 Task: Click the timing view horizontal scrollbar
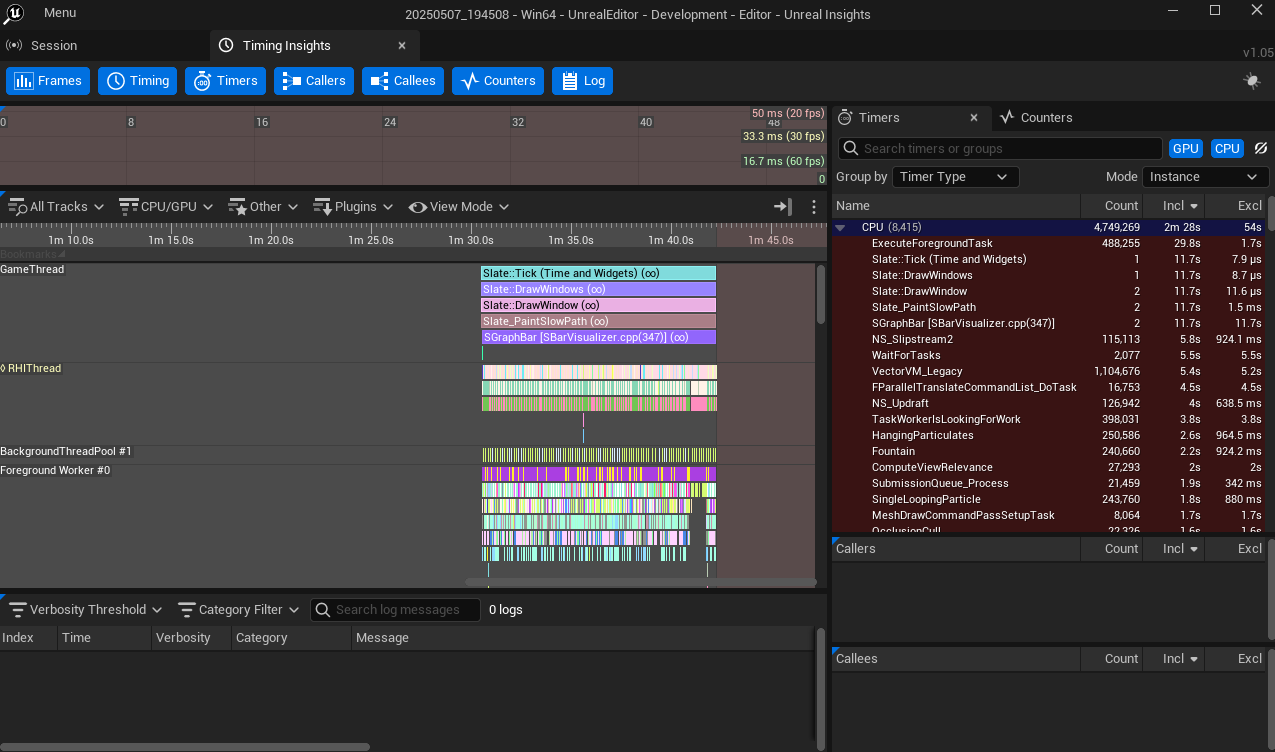[x=640, y=582]
